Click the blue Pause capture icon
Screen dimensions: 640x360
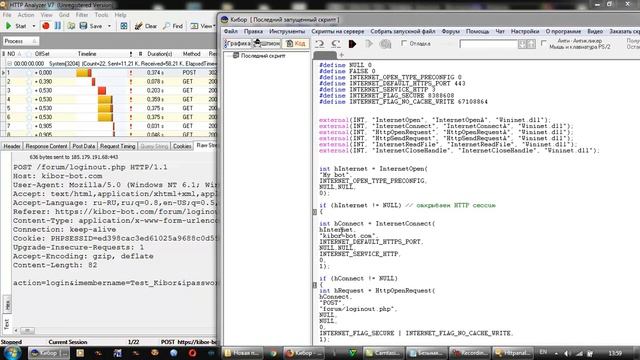pos(58,26)
